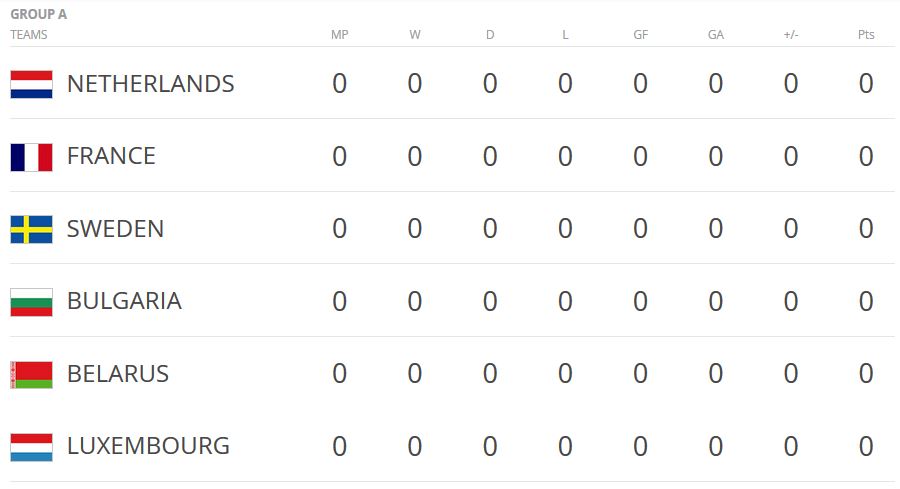The width and height of the screenshot is (900, 489).
Task: Click the Bulgaria flag icon
Action: pyautogui.click(x=31, y=302)
